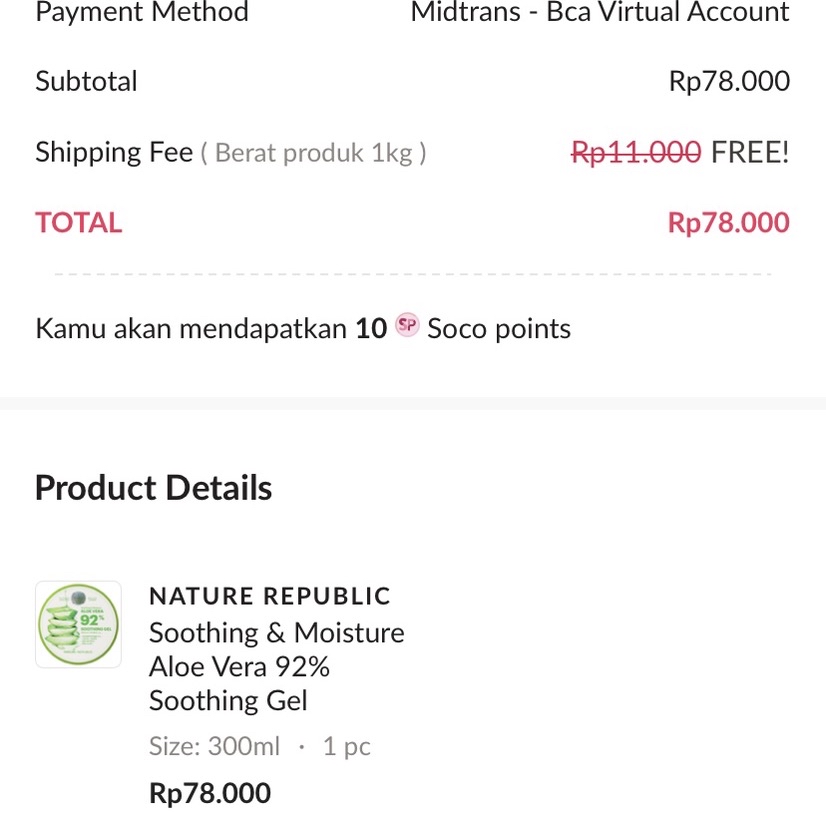
Task: Tap the Shipping Fee label
Action: (114, 152)
